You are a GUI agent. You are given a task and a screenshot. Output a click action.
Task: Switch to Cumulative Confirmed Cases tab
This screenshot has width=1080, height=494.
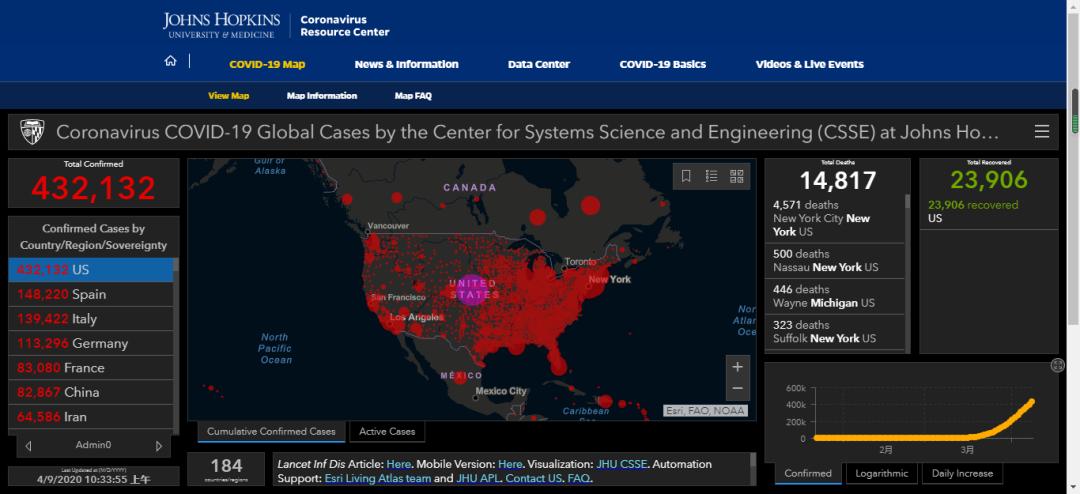(x=271, y=431)
